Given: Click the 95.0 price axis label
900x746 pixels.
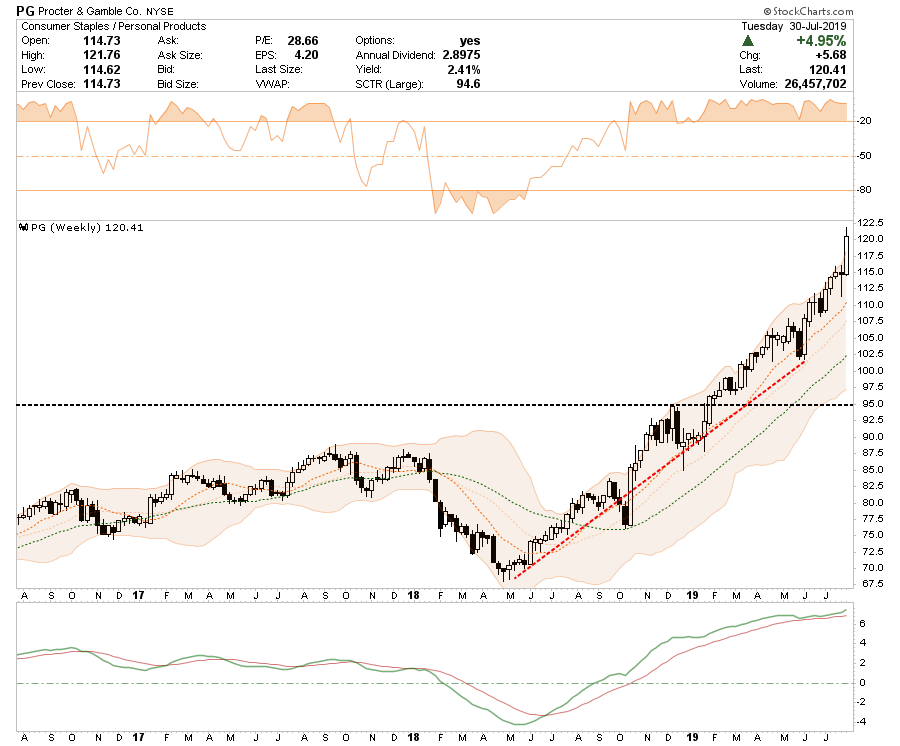Looking at the screenshot, I should [872, 404].
